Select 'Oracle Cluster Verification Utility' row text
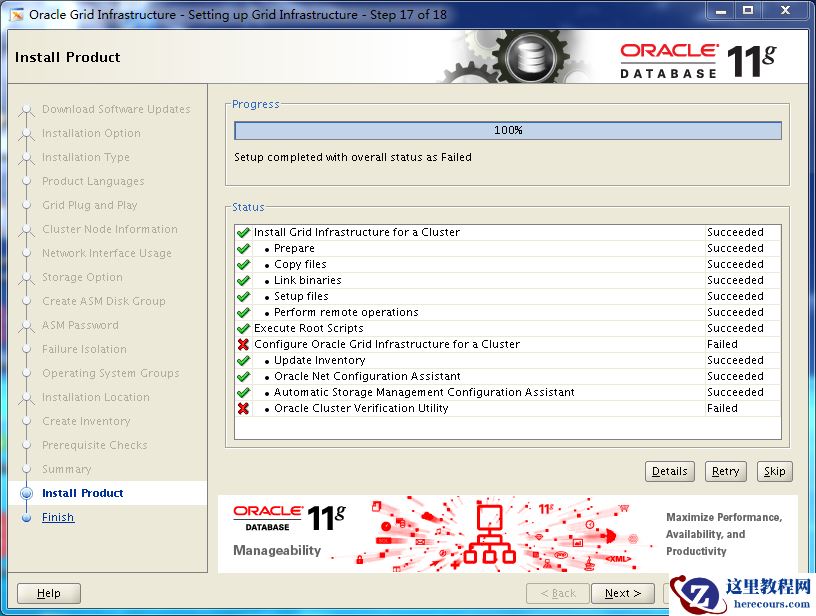Image resolution: width=816 pixels, height=616 pixels. [x=361, y=408]
